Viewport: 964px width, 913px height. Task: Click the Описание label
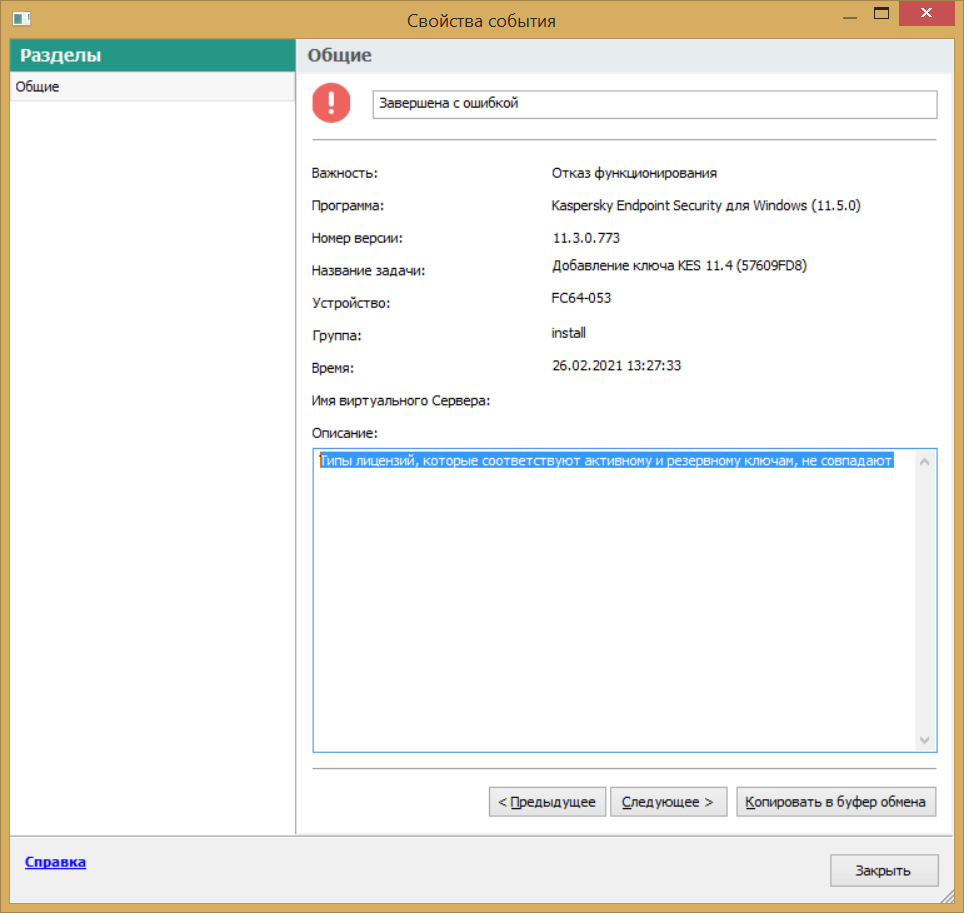(344, 433)
